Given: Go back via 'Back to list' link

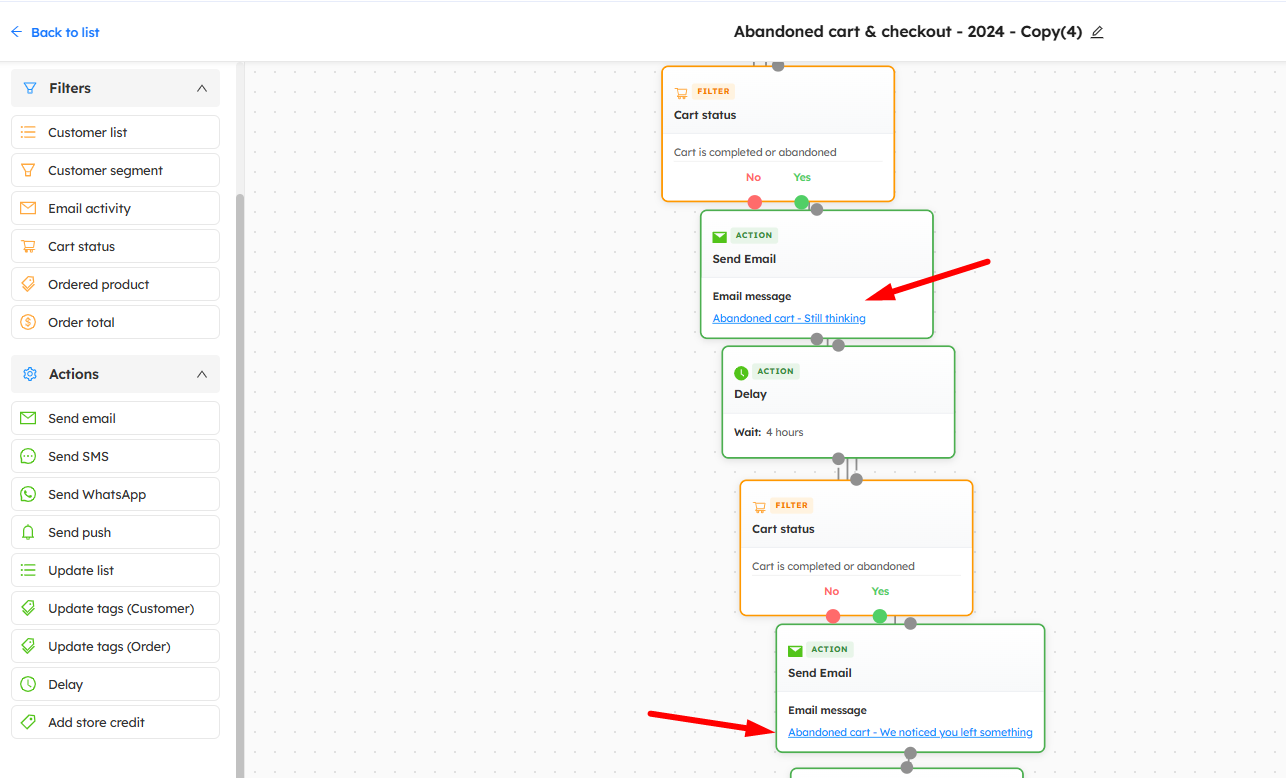Looking at the screenshot, I should tap(65, 32).
